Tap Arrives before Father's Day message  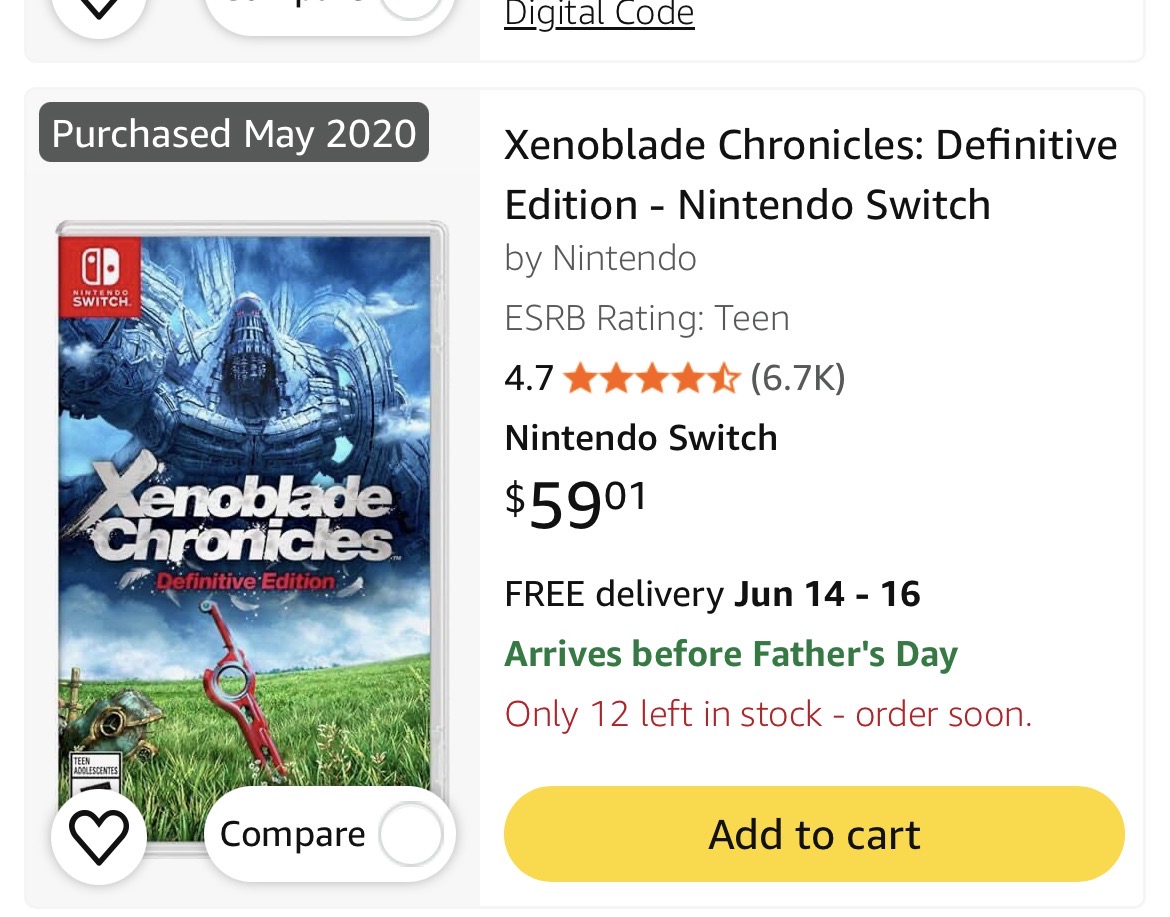pos(731,654)
